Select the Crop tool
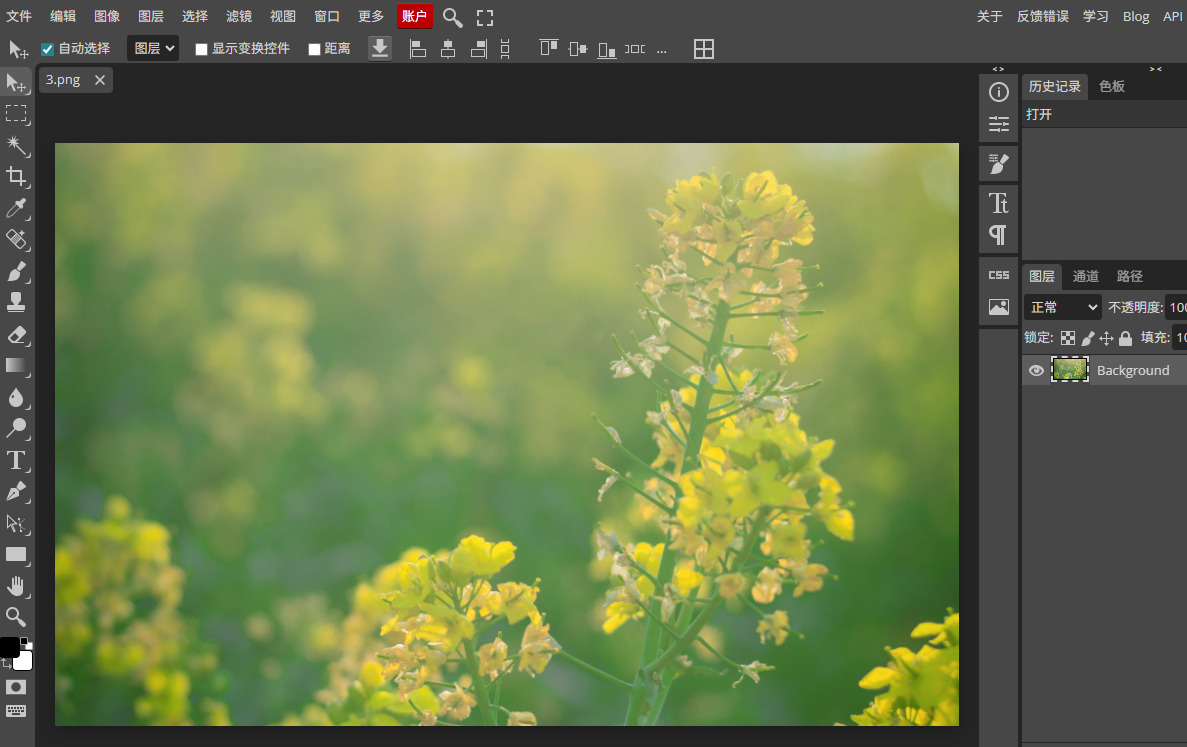This screenshot has width=1187, height=747. (x=16, y=177)
